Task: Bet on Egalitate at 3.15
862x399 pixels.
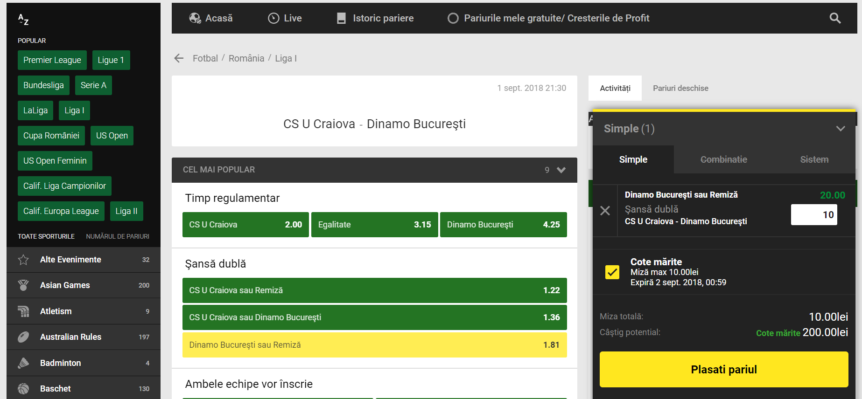Action: click(374, 224)
